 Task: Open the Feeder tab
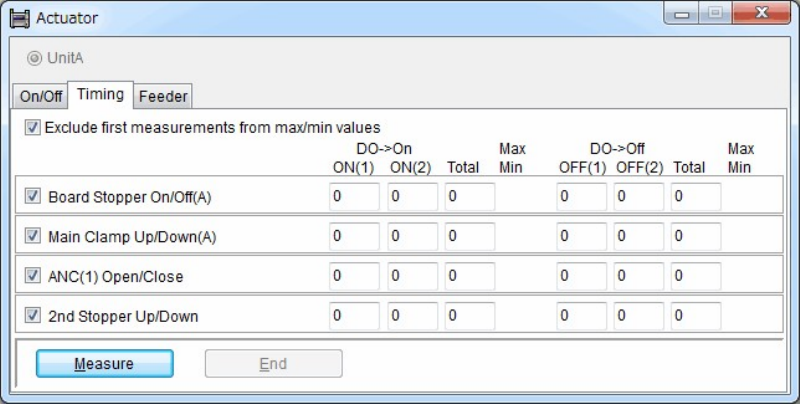tap(163, 97)
